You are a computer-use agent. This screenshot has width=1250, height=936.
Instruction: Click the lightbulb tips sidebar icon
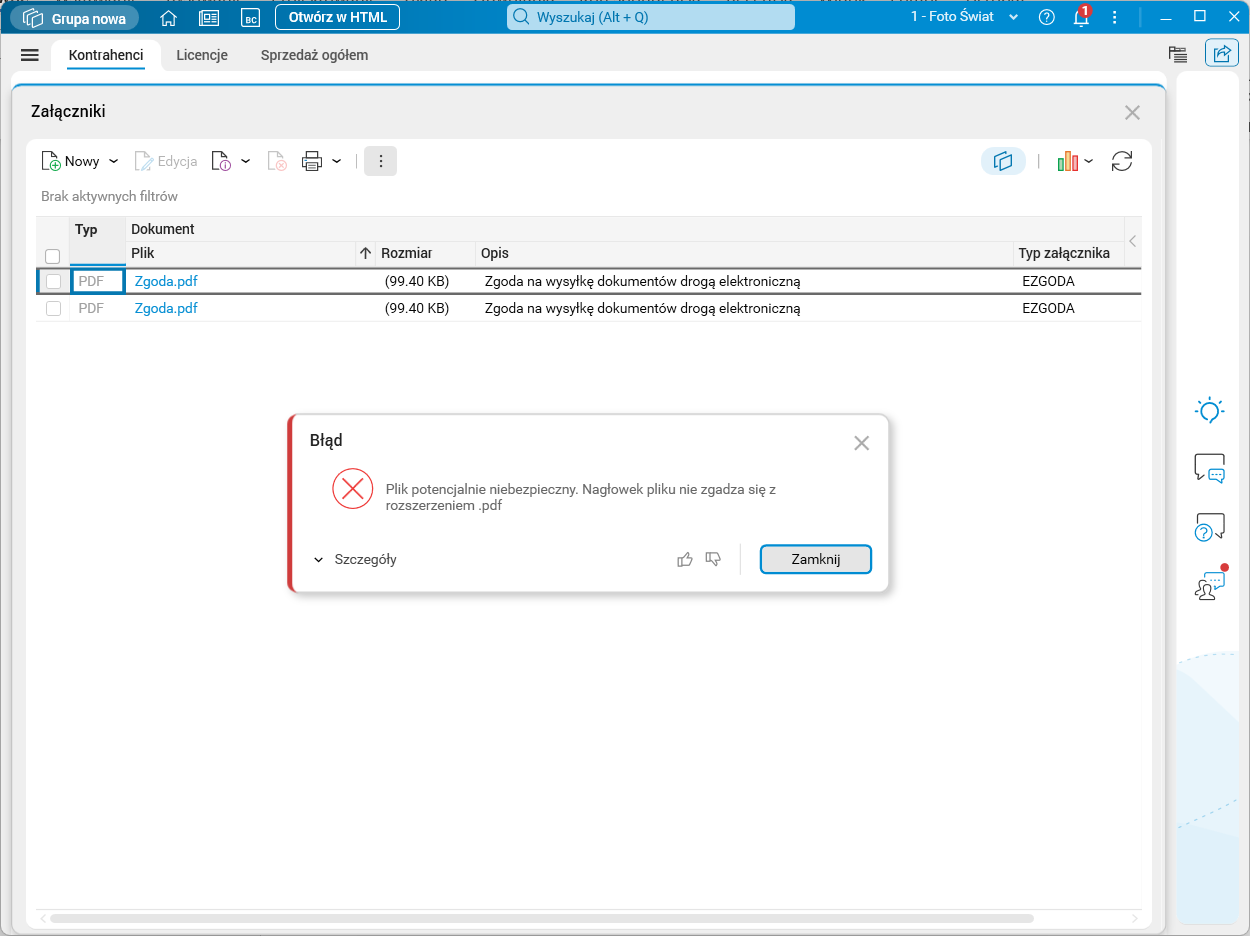[1210, 410]
